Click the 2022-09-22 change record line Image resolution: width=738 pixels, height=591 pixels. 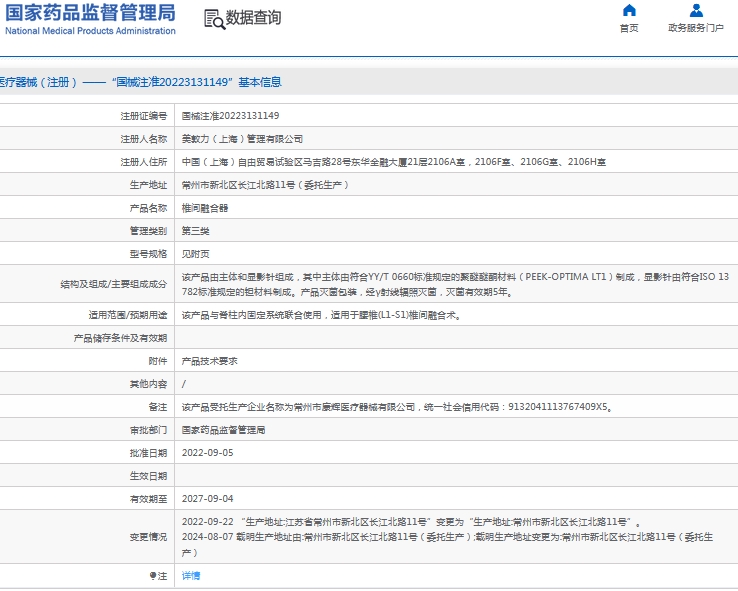[x=411, y=522]
